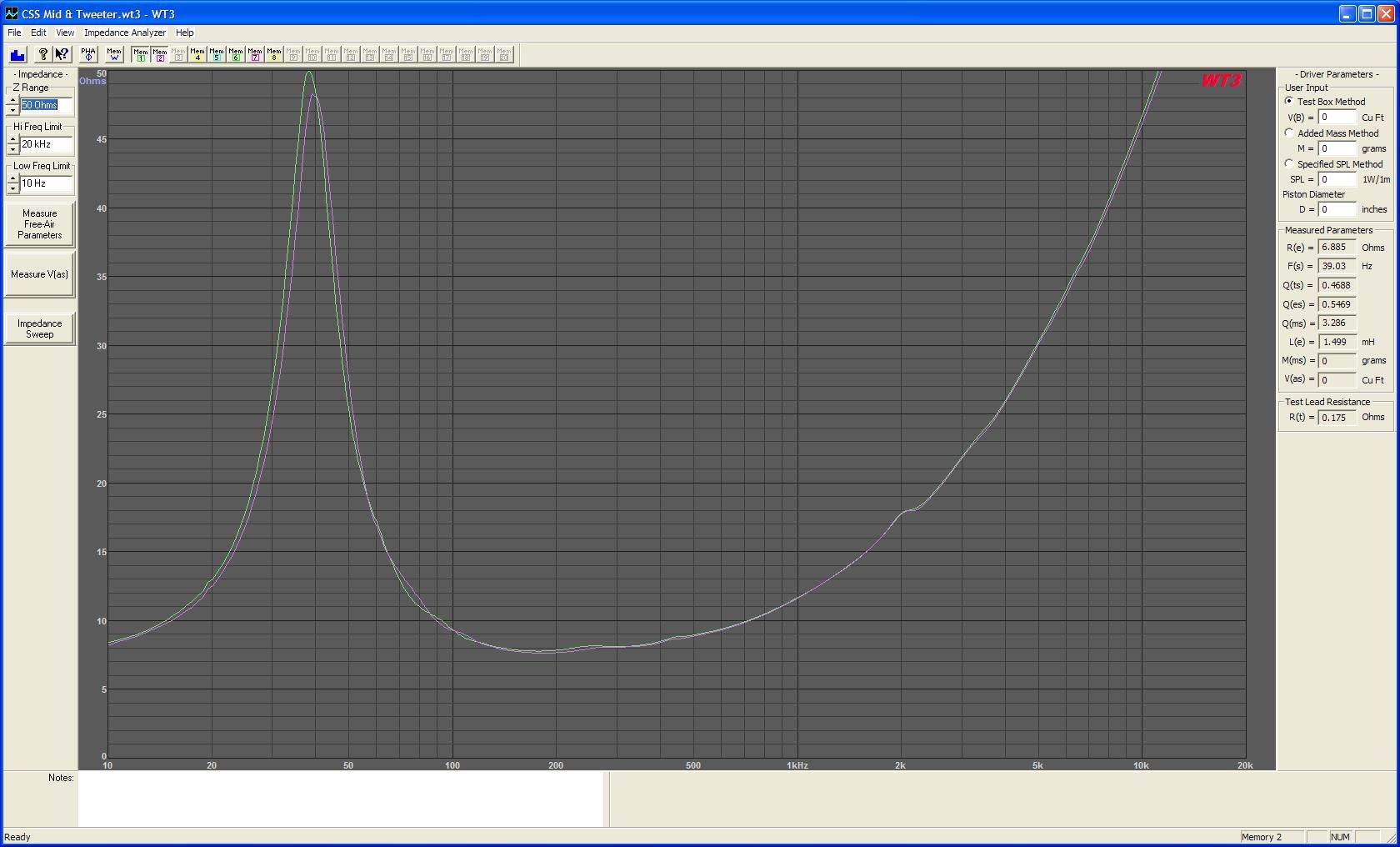Screen dimensions: 1400x847
Task: Click the Mem W working memory icon
Action: pos(114,55)
